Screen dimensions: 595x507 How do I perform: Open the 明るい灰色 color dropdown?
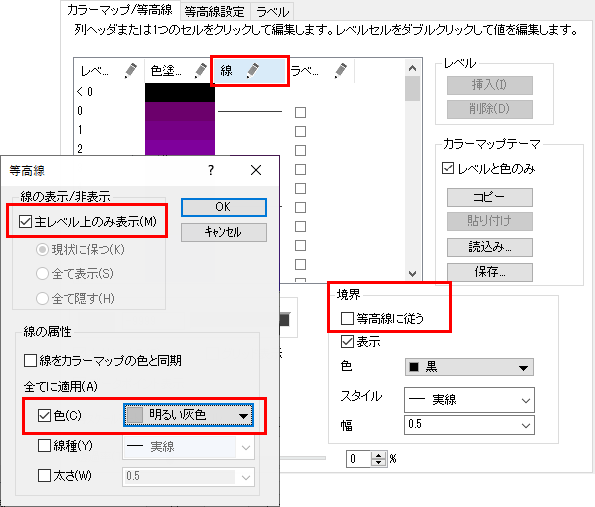[189, 415]
